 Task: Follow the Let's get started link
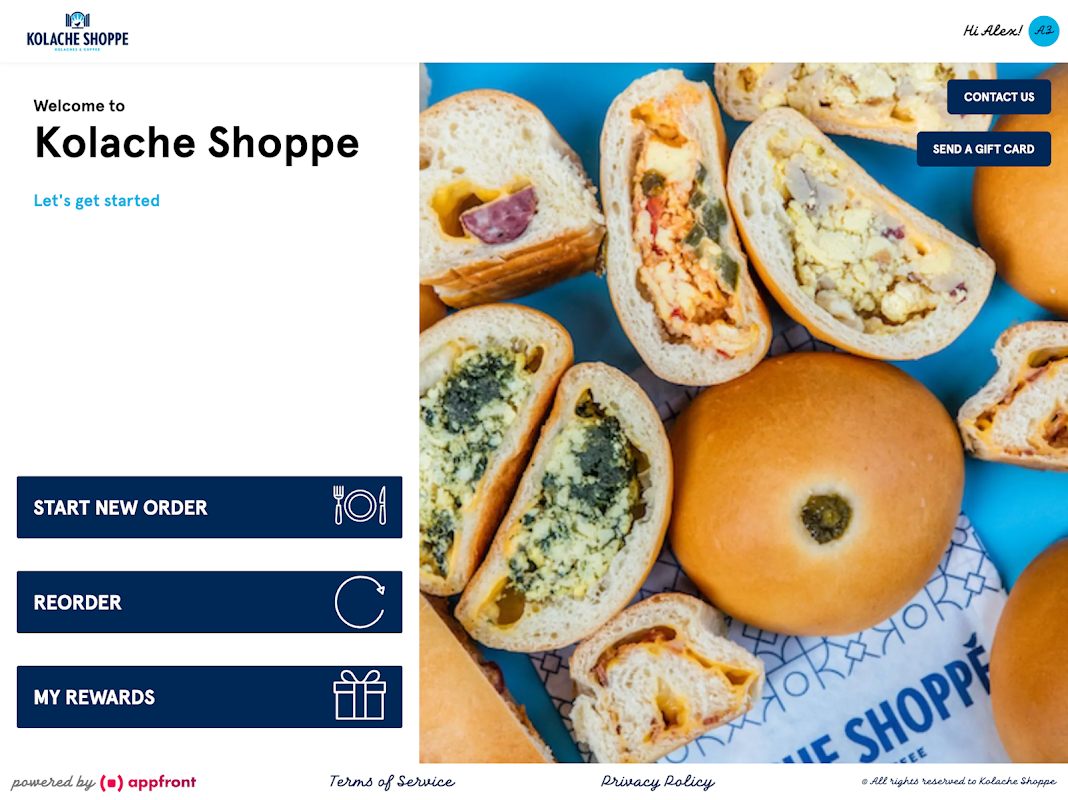tap(97, 201)
